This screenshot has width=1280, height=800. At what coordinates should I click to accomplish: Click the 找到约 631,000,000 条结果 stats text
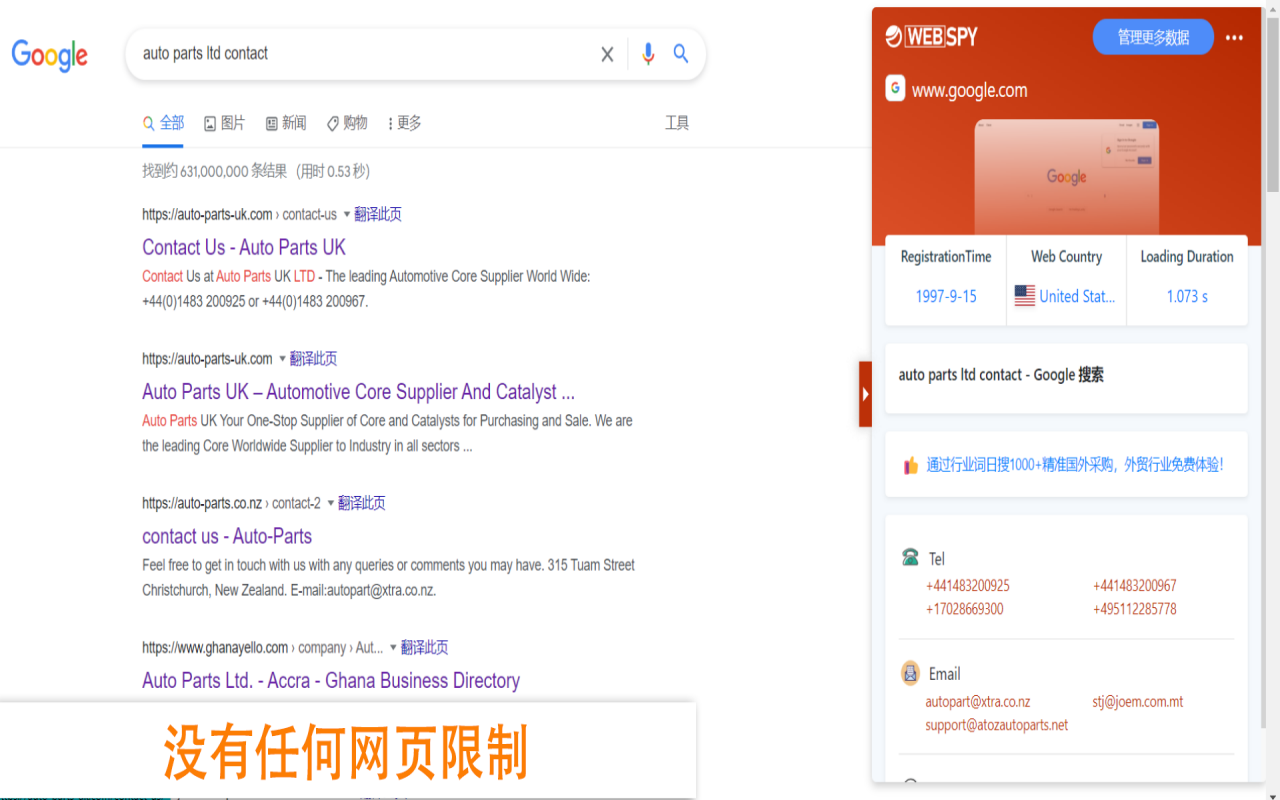pos(256,172)
